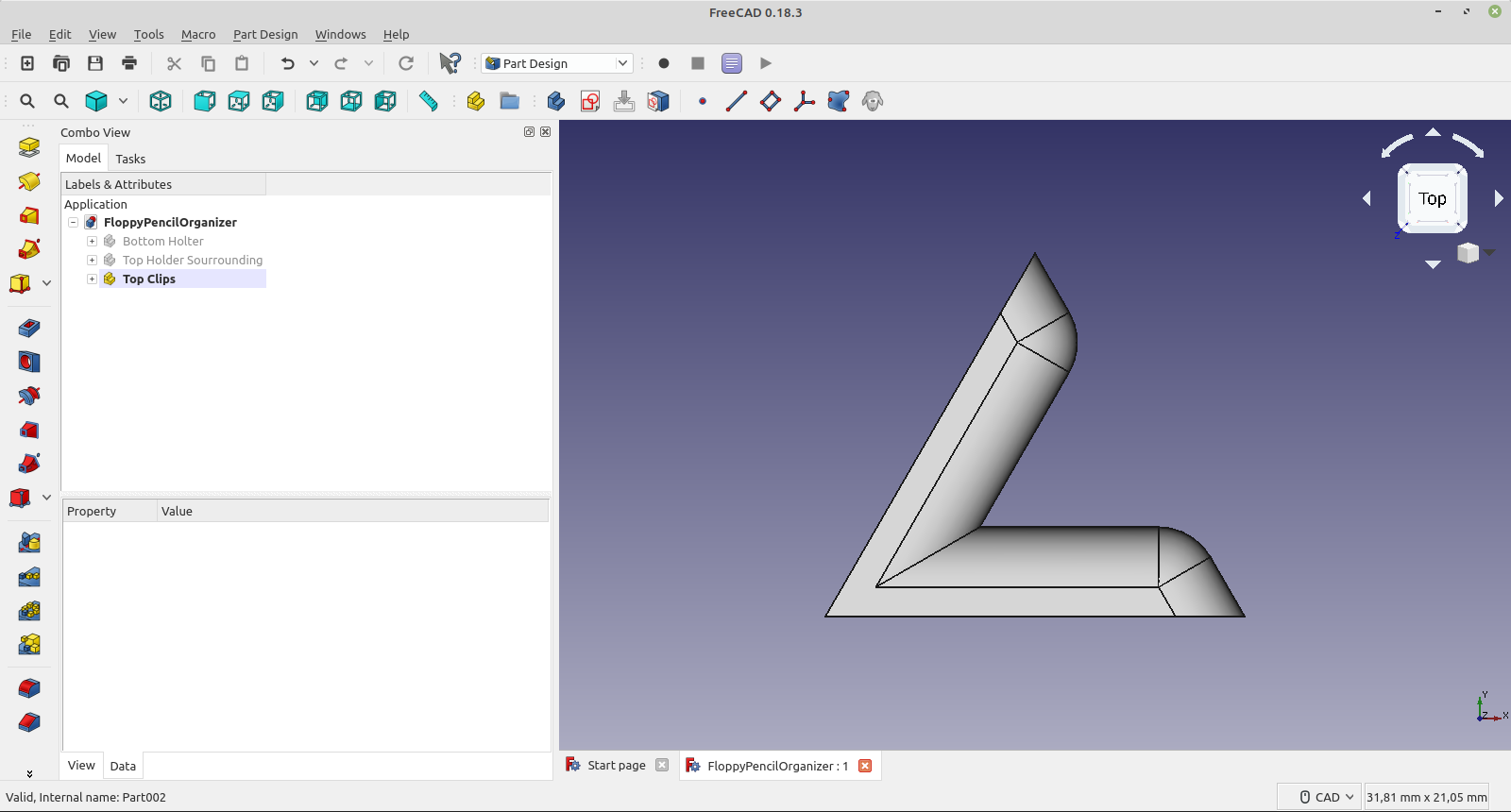Screen dimensions: 1511x812
Task: Click the Undo arrow icon
Action: tap(288, 63)
